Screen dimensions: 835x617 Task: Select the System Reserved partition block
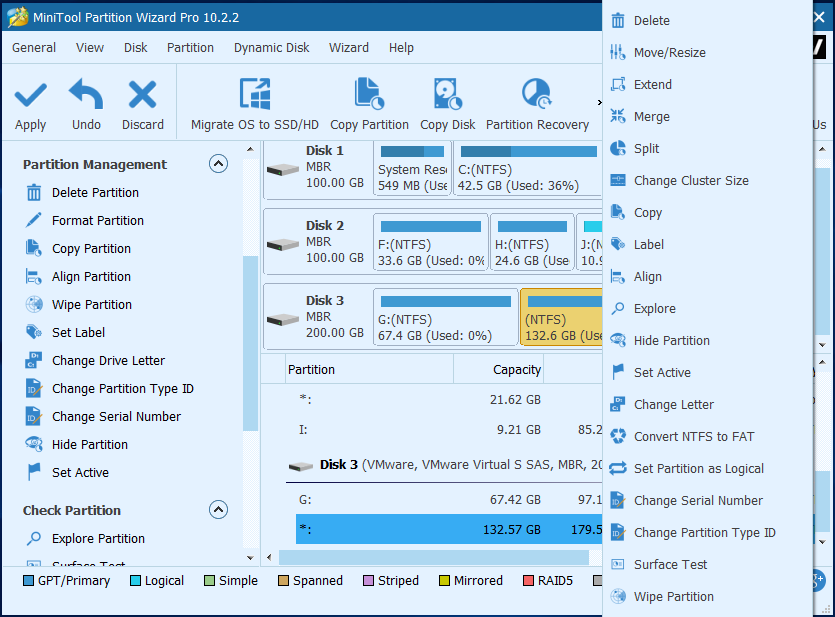[x=413, y=169]
